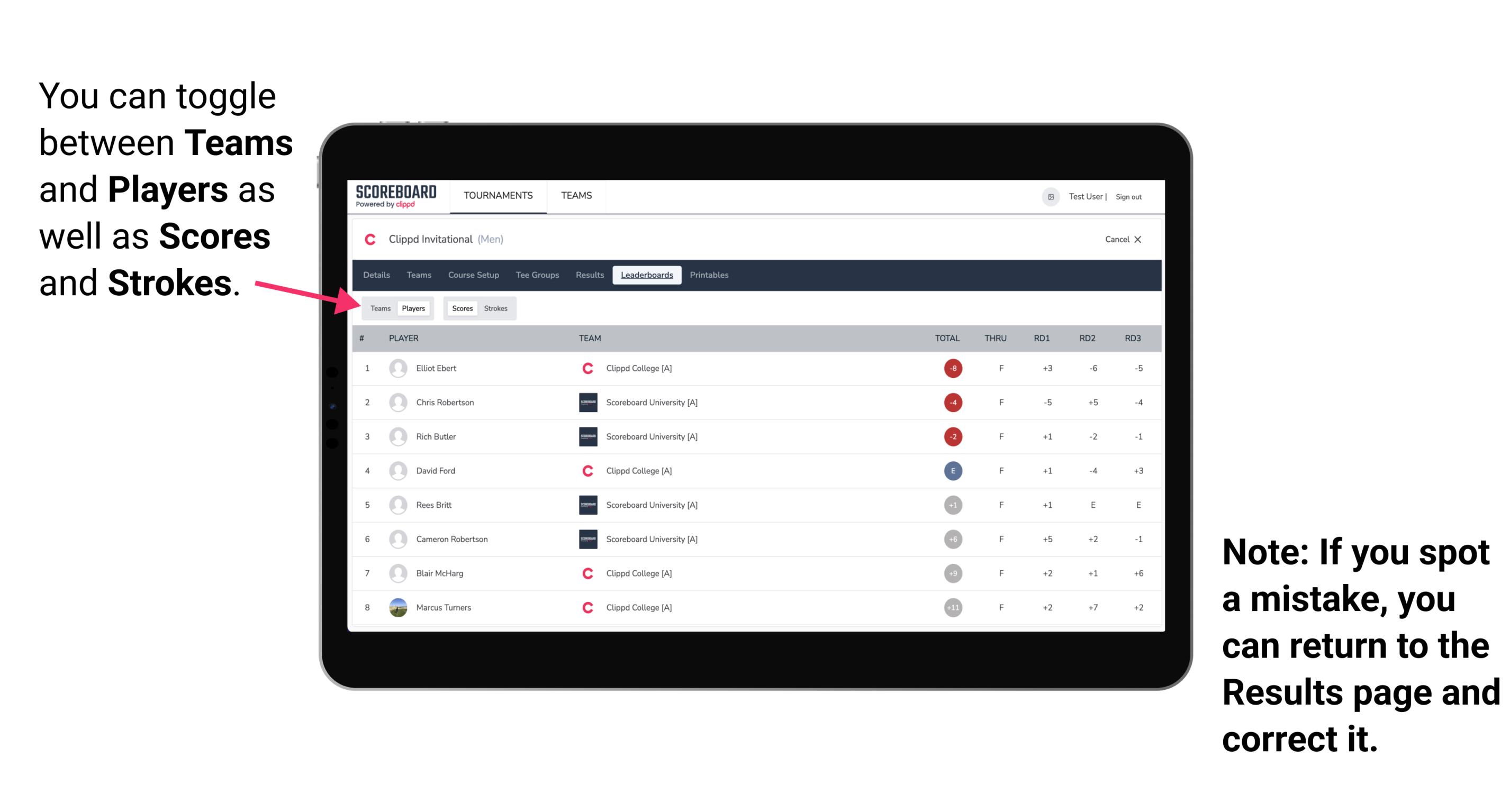Select the Results tab
This screenshot has height=812, width=1510.
click(590, 274)
